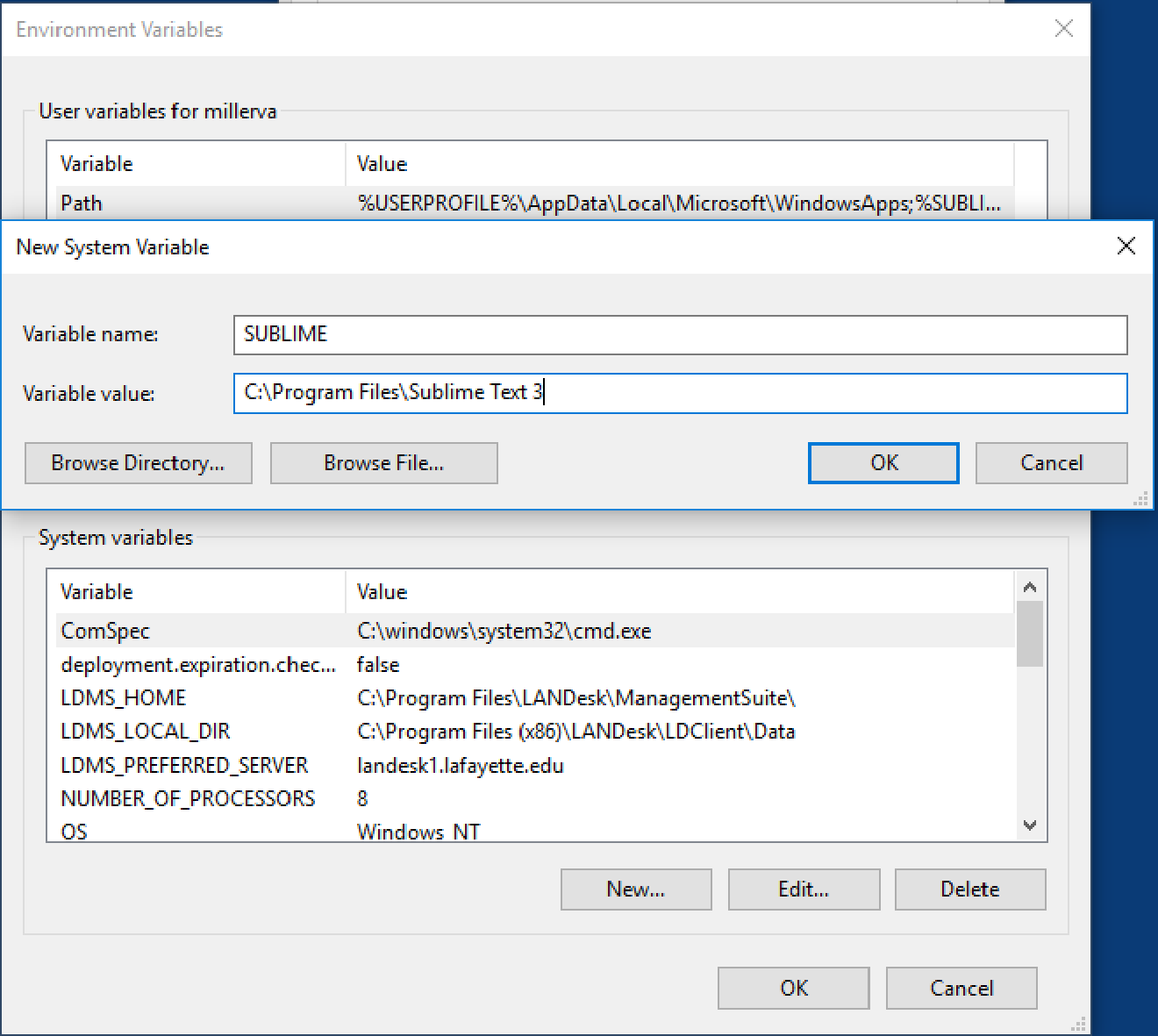Close the New System Variable dialog
The image size is (1158, 1036).
(1126, 246)
